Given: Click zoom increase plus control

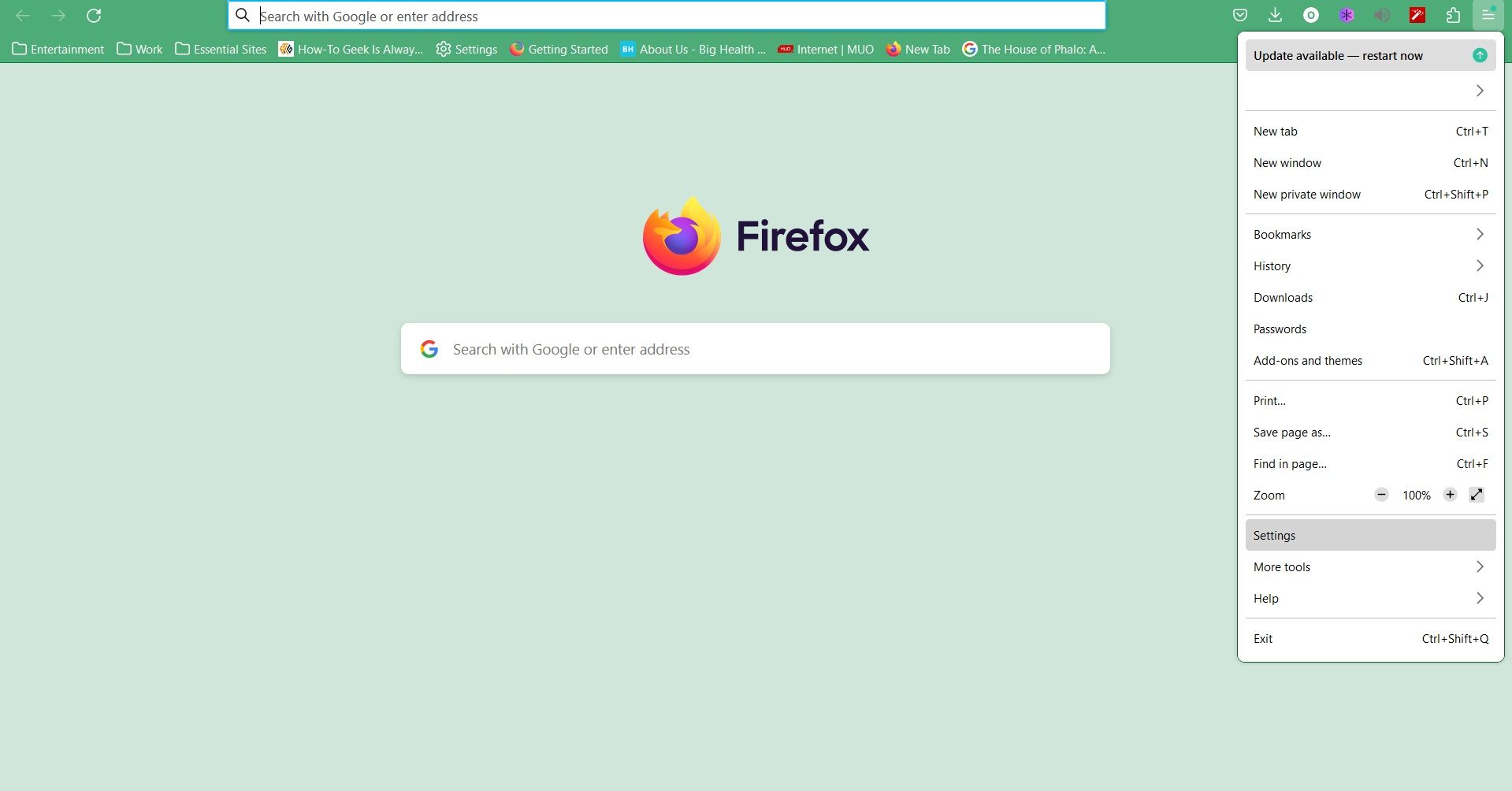Looking at the screenshot, I should (x=1450, y=495).
